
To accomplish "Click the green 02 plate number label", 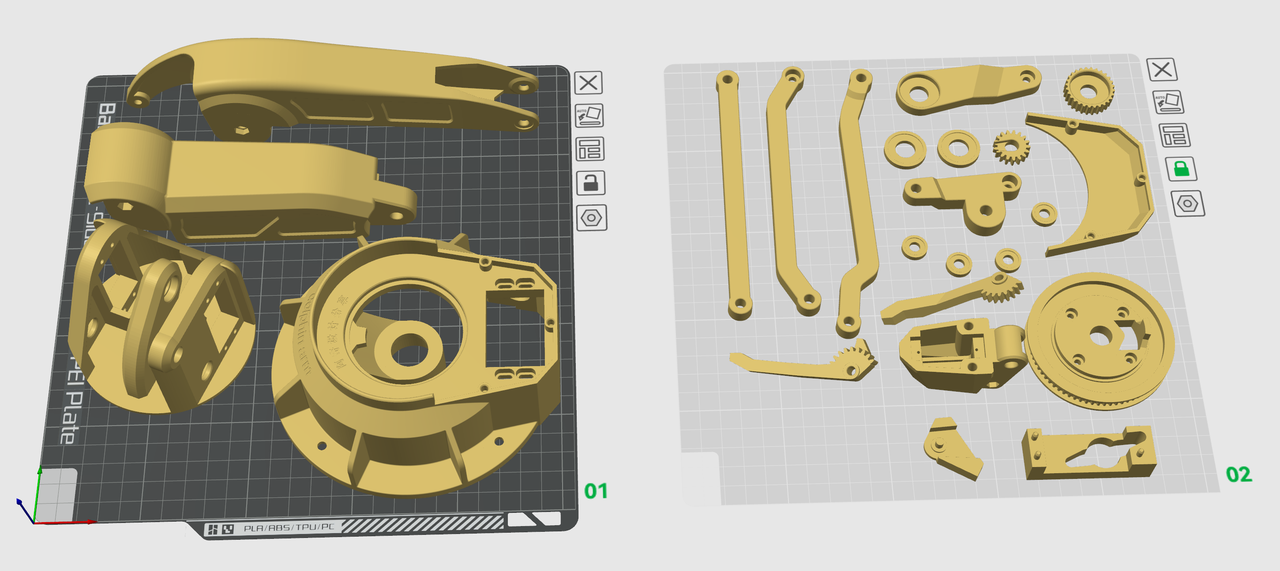I will (1238, 474).
